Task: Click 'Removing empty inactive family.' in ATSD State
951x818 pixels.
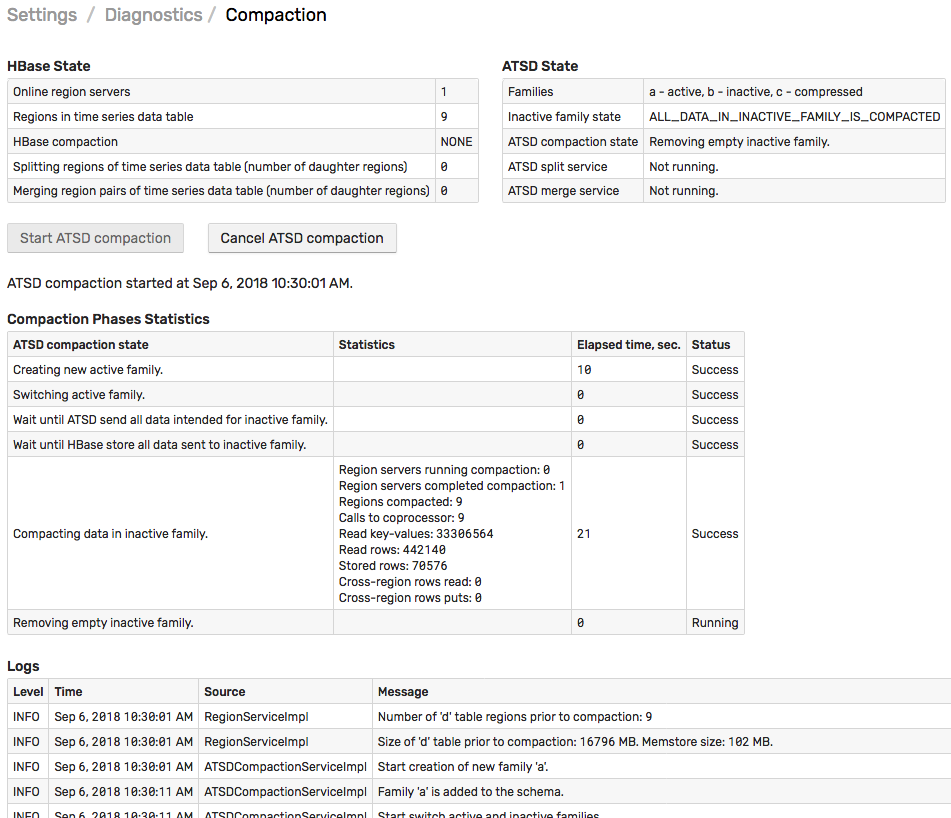Action: [739, 141]
